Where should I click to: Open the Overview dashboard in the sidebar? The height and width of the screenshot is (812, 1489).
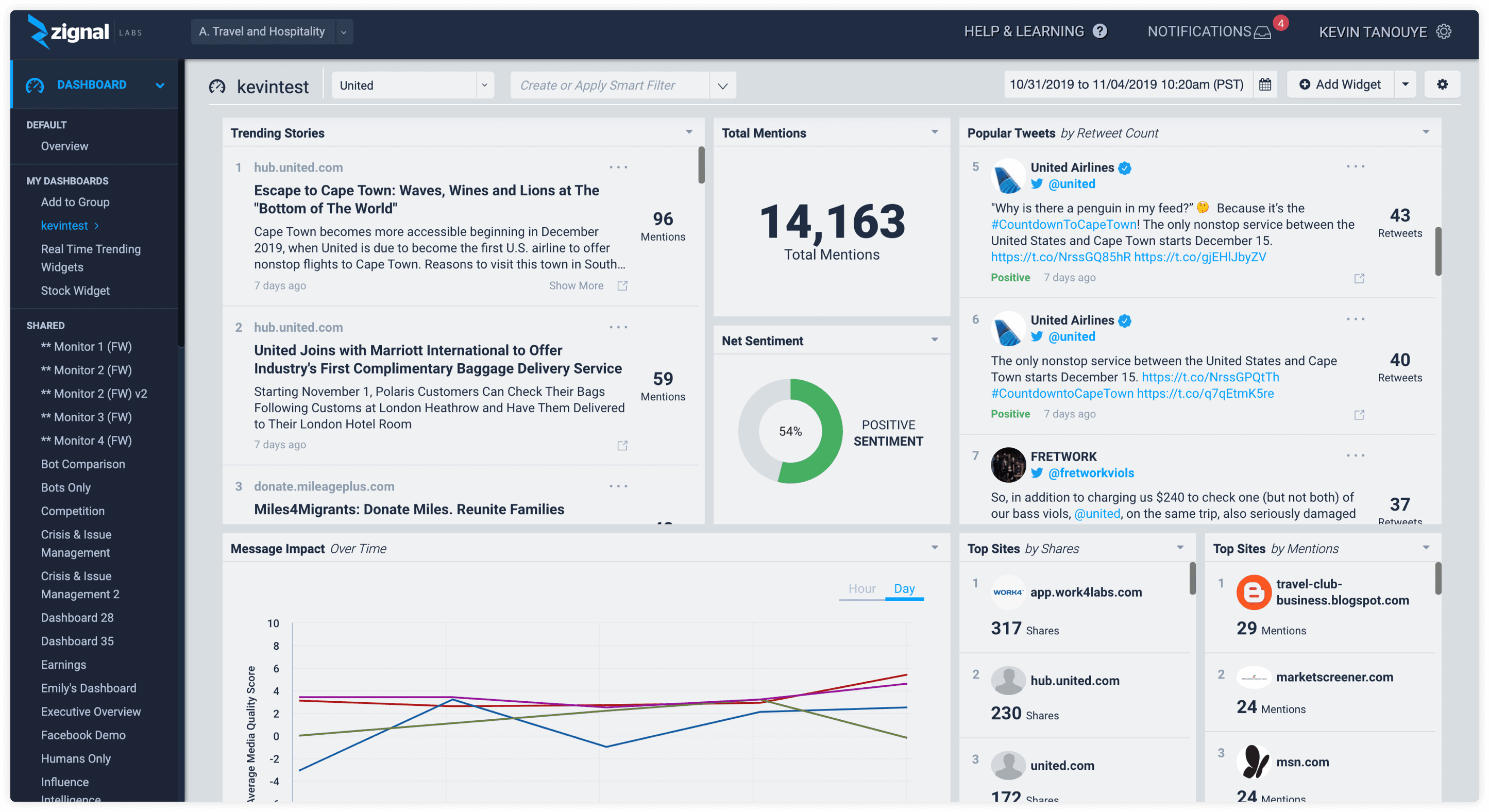point(65,146)
